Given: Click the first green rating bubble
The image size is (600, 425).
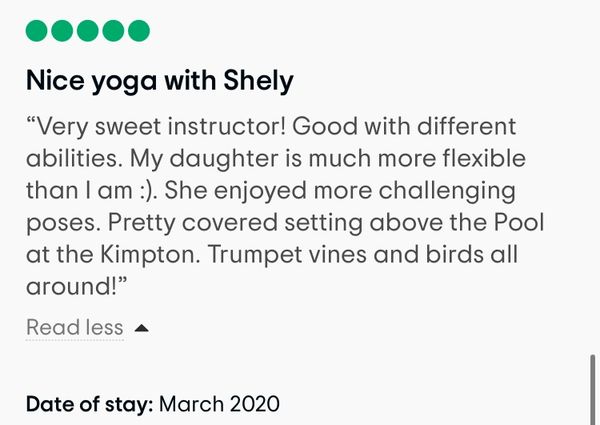Looking at the screenshot, I should pyautogui.click(x=38, y=31).
